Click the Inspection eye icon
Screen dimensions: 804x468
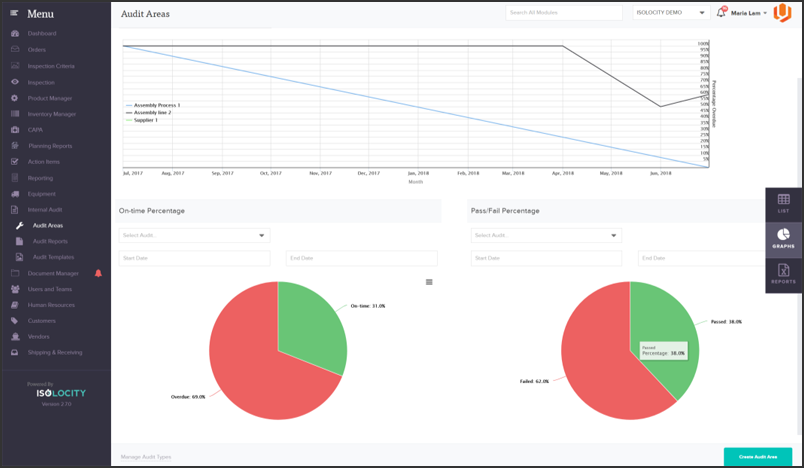pyautogui.click(x=15, y=82)
